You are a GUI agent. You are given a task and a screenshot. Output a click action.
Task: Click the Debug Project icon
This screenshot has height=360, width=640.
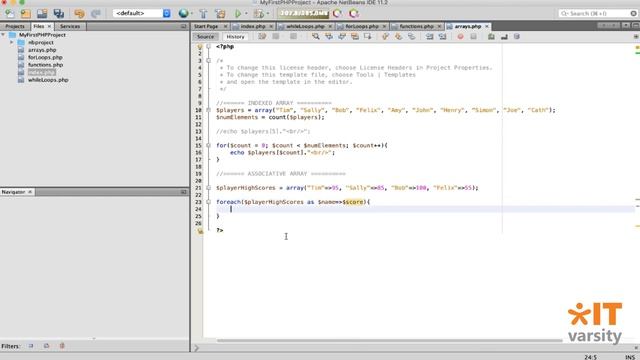coord(259,13)
